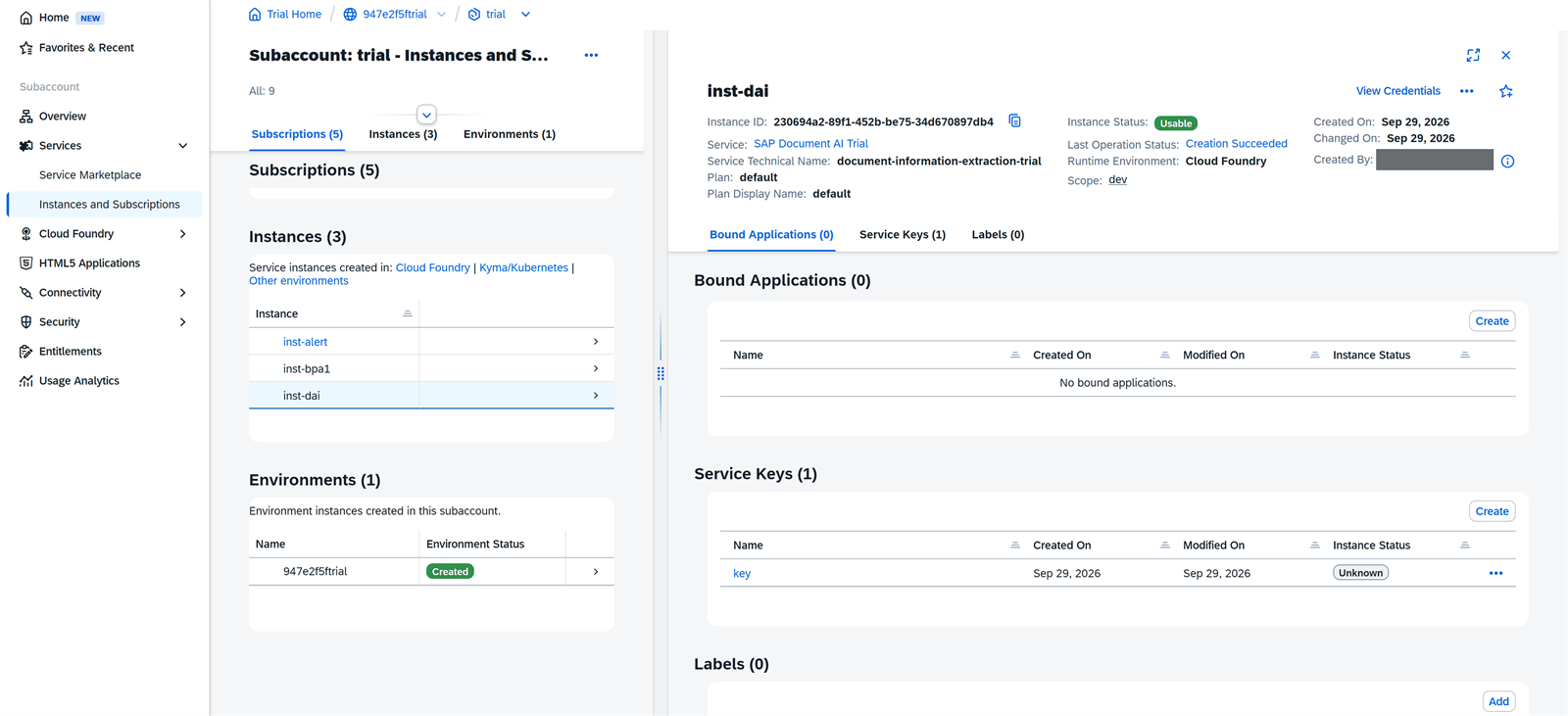This screenshot has height=716, width=1568.
Task: Sort Instance column in instances table
Action: (408, 313)
